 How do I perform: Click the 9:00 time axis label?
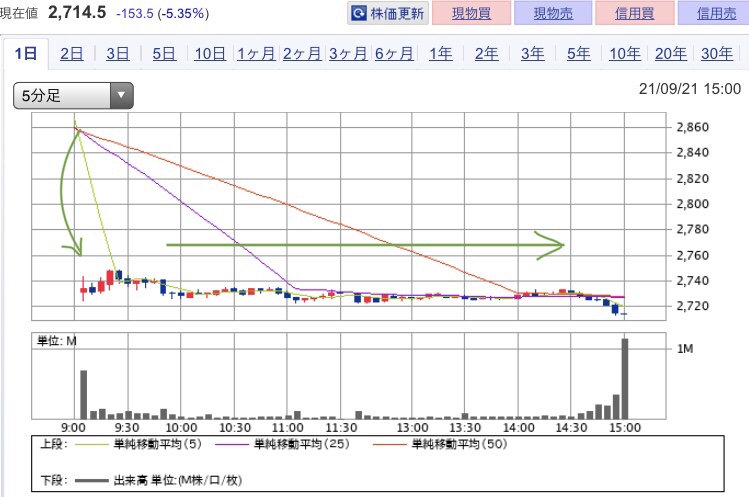73,427
